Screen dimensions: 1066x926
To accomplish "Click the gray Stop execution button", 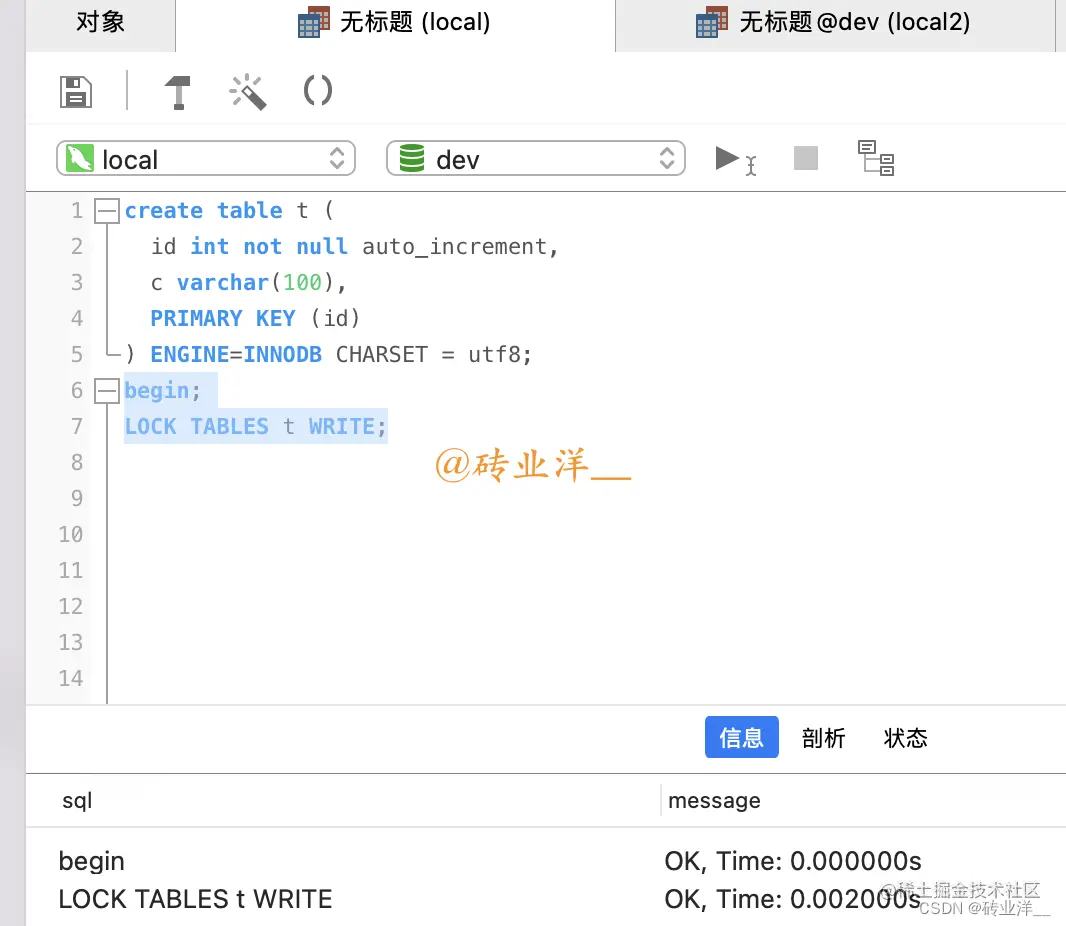I will [806, 158].
